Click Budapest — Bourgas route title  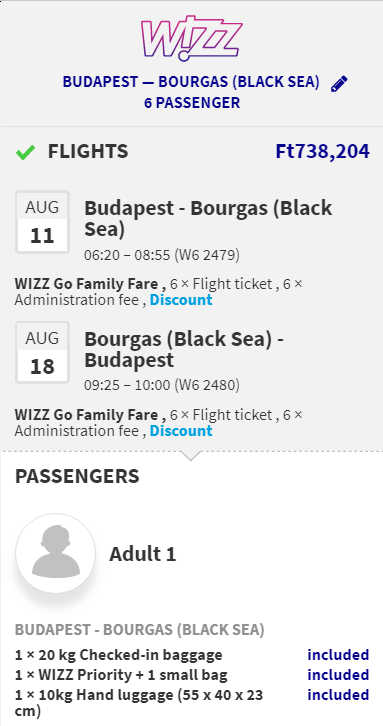[191, 82]
